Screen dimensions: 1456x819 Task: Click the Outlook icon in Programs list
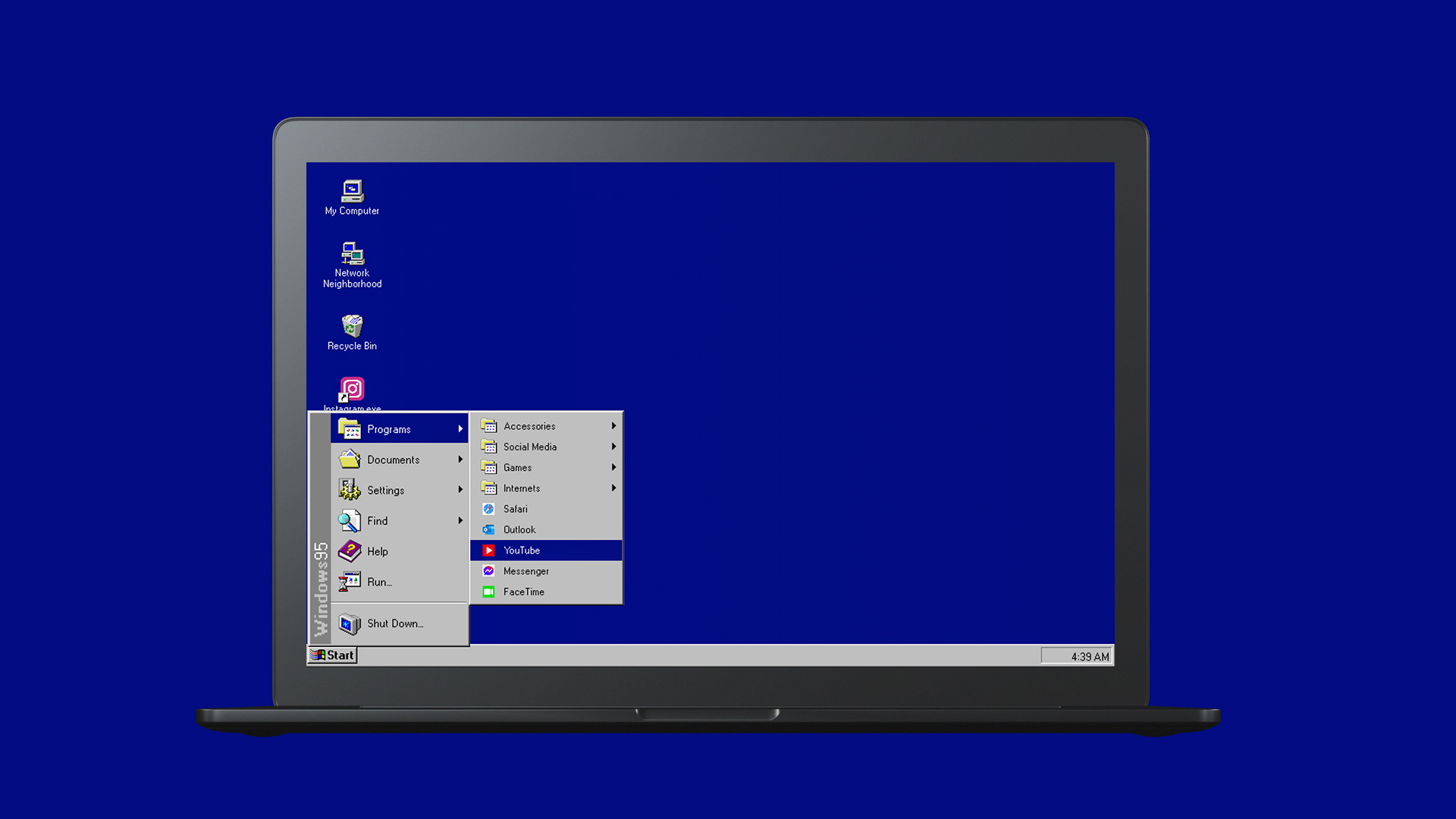[488, 529]
